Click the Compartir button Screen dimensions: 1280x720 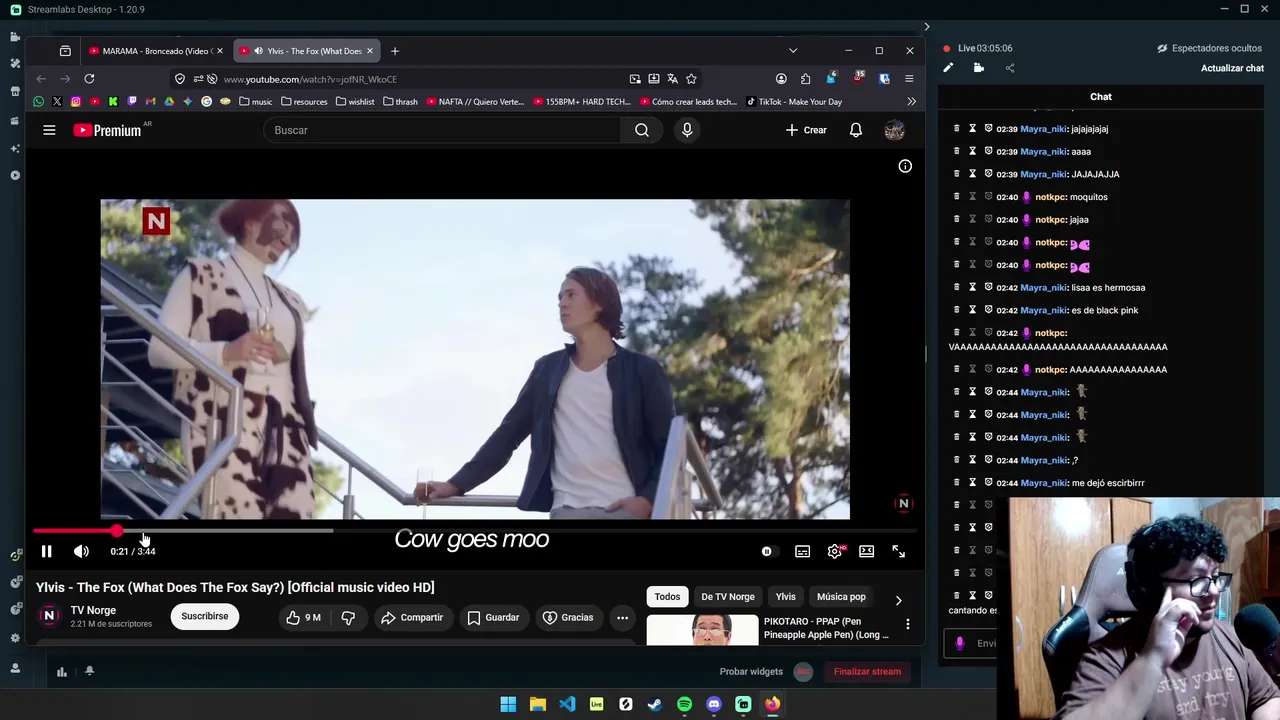point(412,618)
